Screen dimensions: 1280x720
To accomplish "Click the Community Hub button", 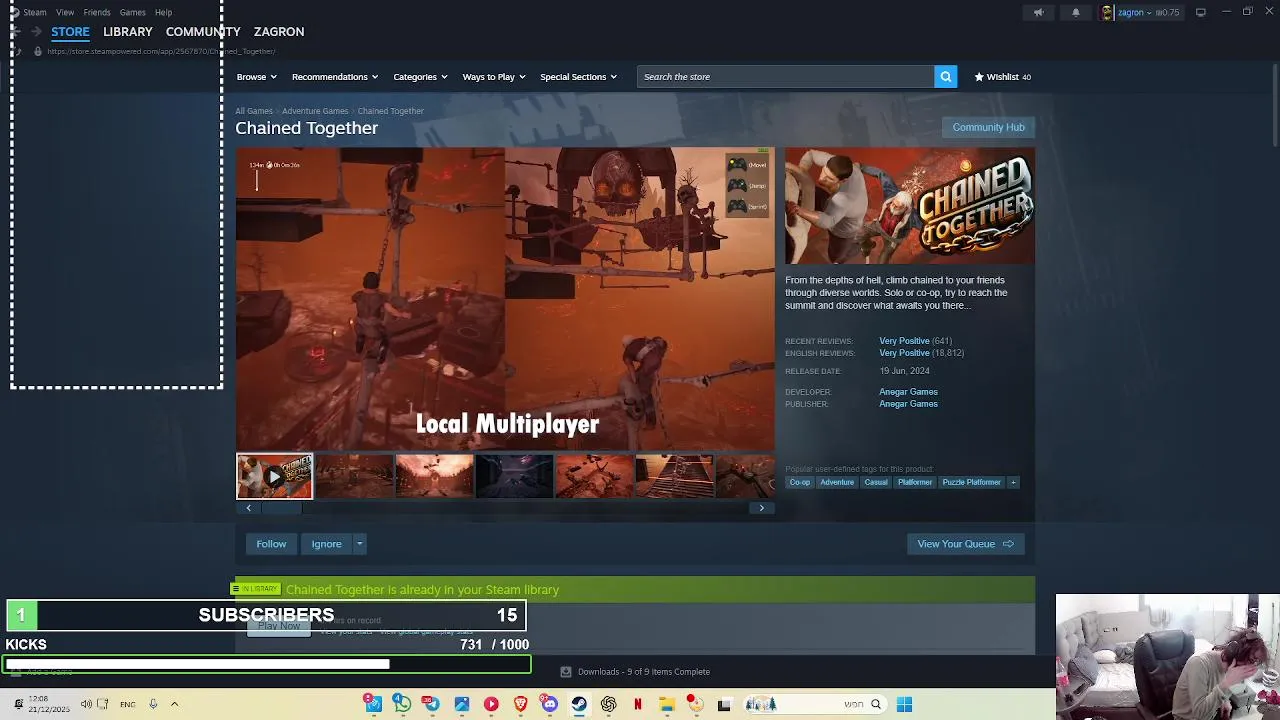I will [988, 127].
